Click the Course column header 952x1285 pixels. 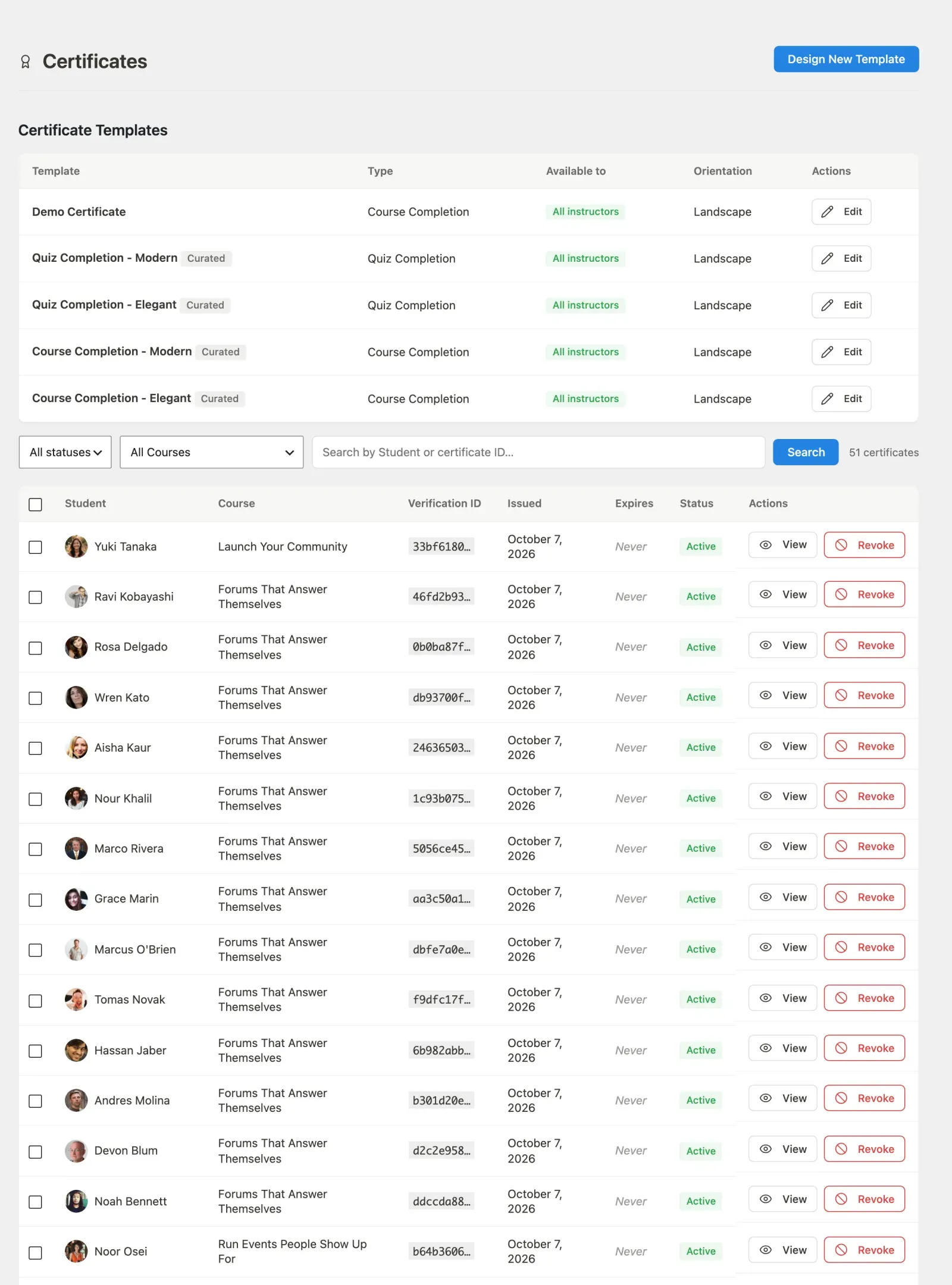coord(236,503)
